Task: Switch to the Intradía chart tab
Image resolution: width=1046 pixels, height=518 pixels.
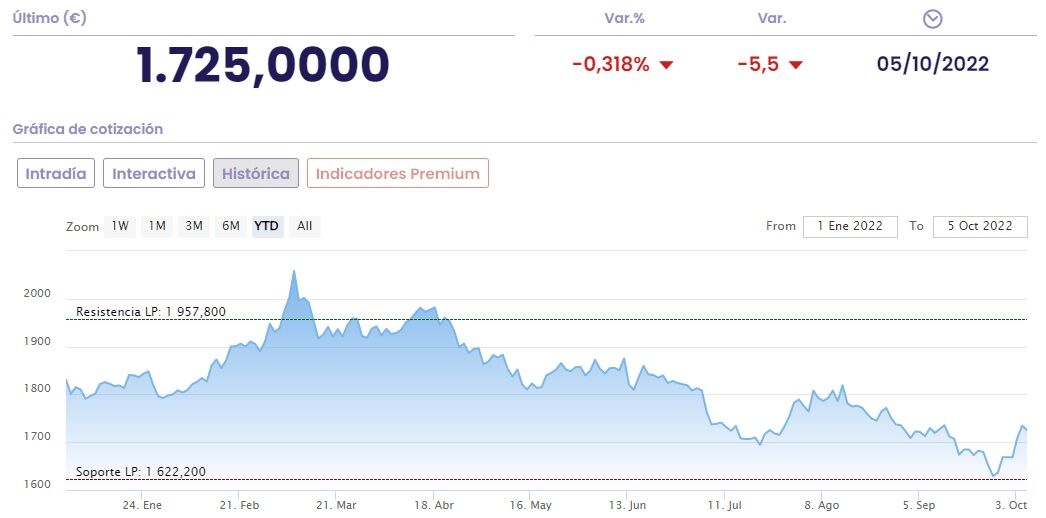Action: click(56, 173)
